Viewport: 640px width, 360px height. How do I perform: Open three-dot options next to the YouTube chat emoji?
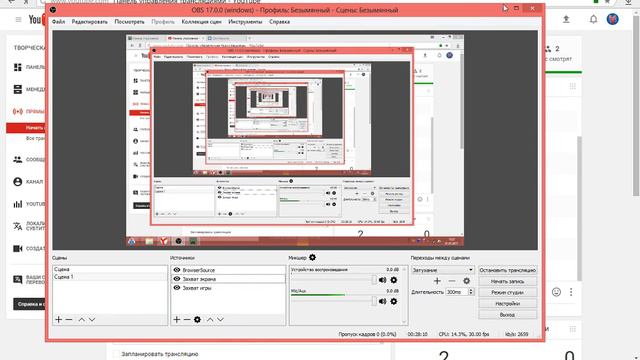571,292
